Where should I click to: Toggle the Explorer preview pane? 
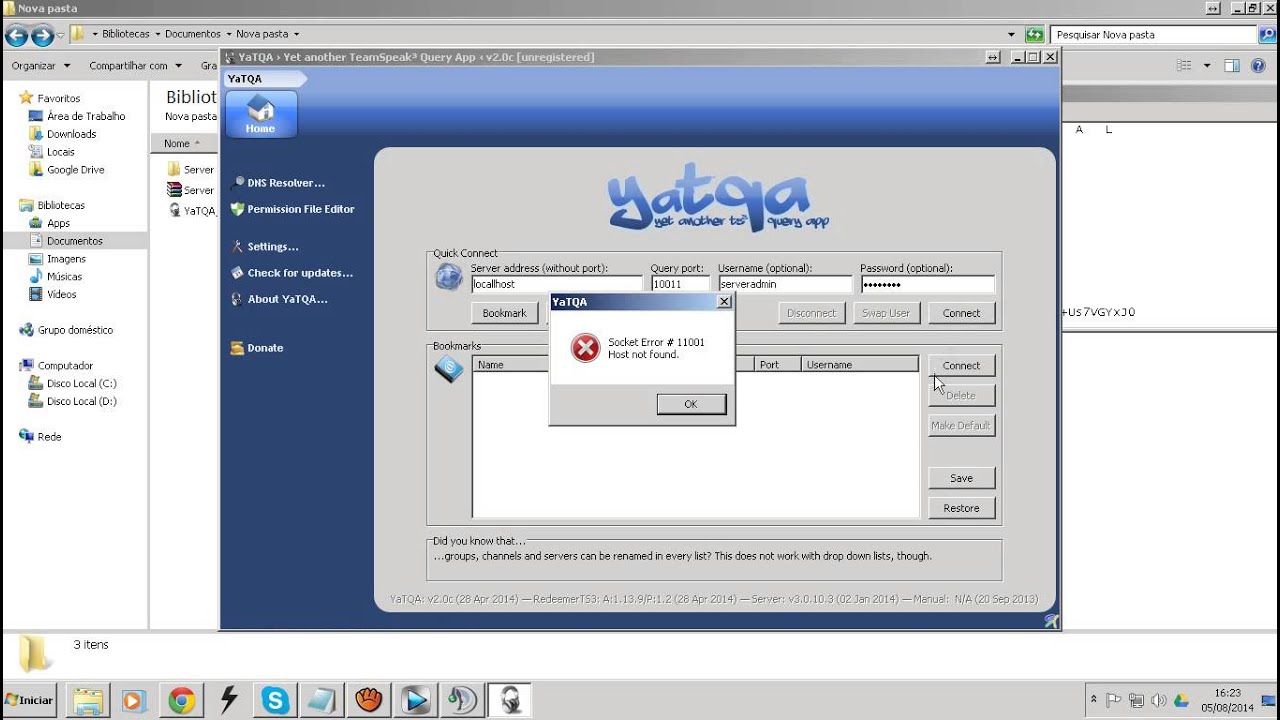(1232, 66)
